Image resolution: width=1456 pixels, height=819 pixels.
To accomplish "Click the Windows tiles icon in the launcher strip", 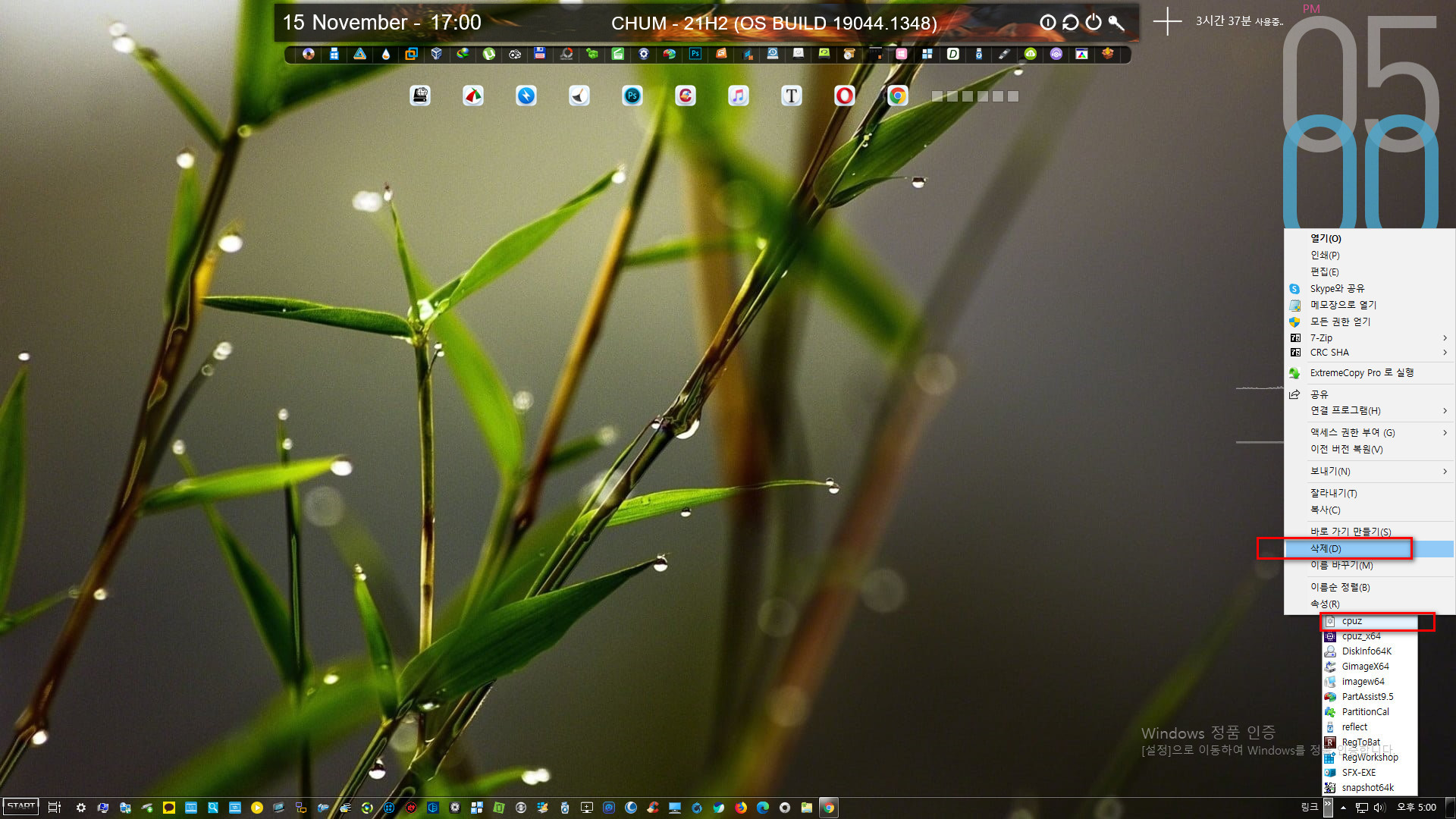I will pos(927,54).
